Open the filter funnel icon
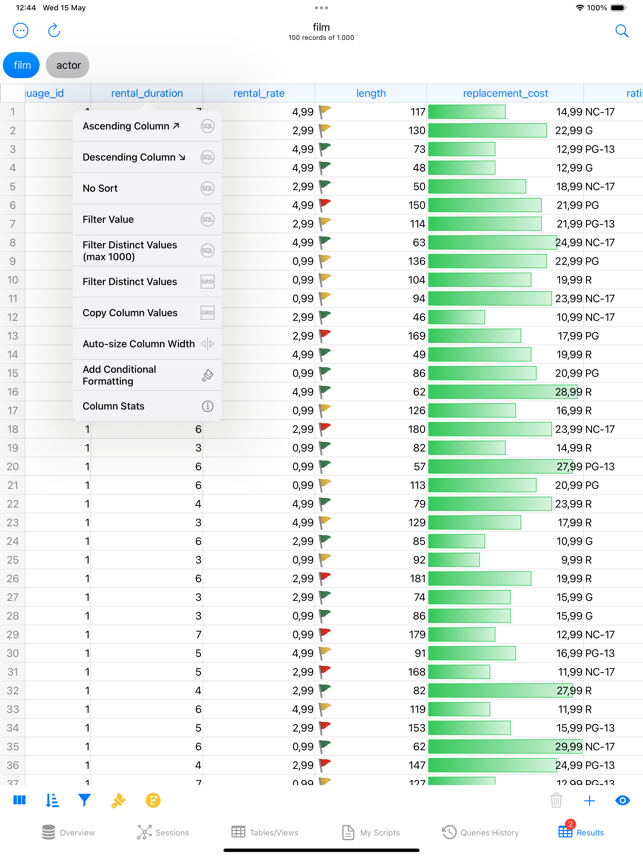 click(x=85, y=800)
